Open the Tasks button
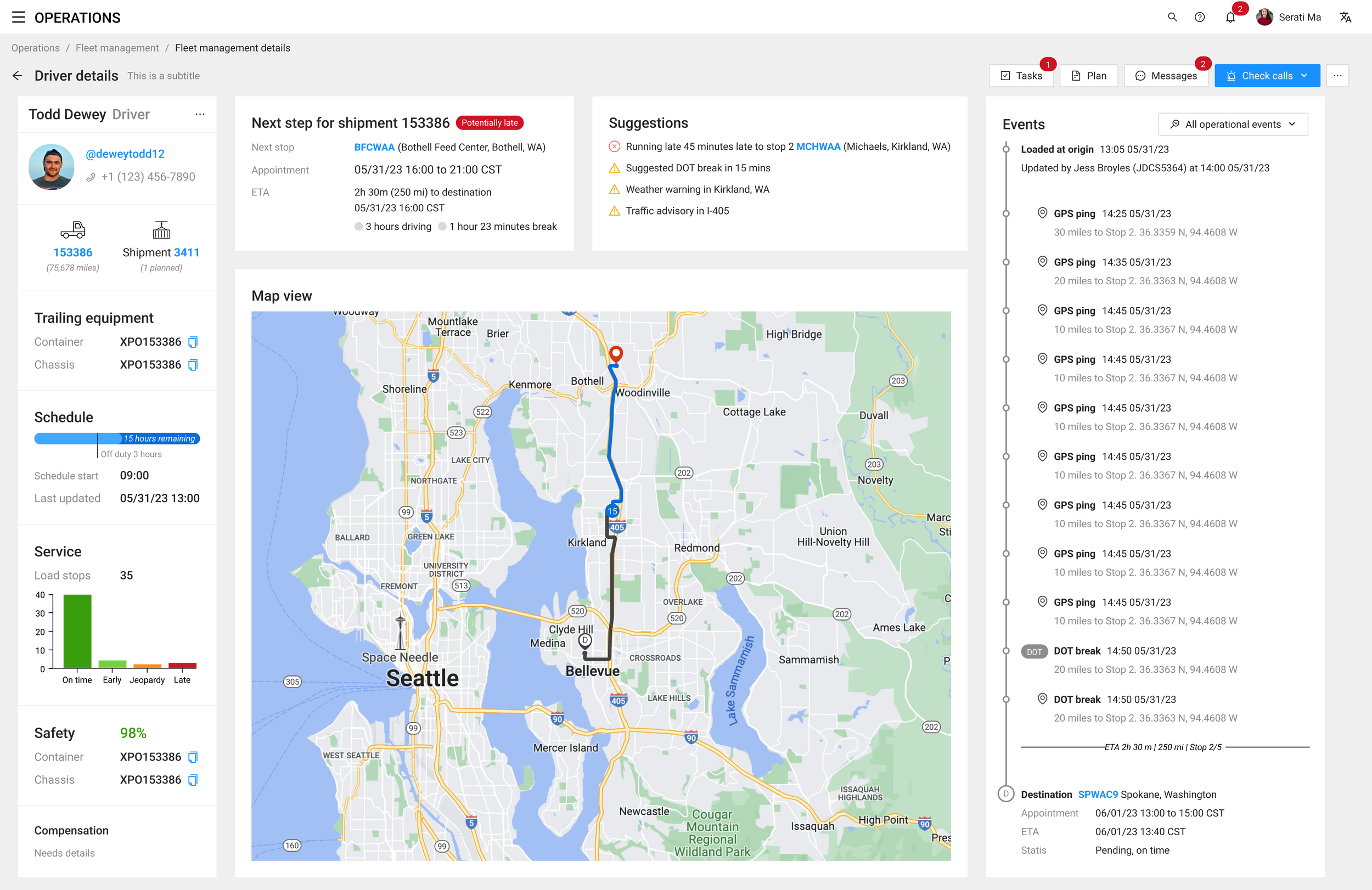Image resolution: width=1372 pixels, height=890 pixels. pyautogui.click(x=1021, y=76)
